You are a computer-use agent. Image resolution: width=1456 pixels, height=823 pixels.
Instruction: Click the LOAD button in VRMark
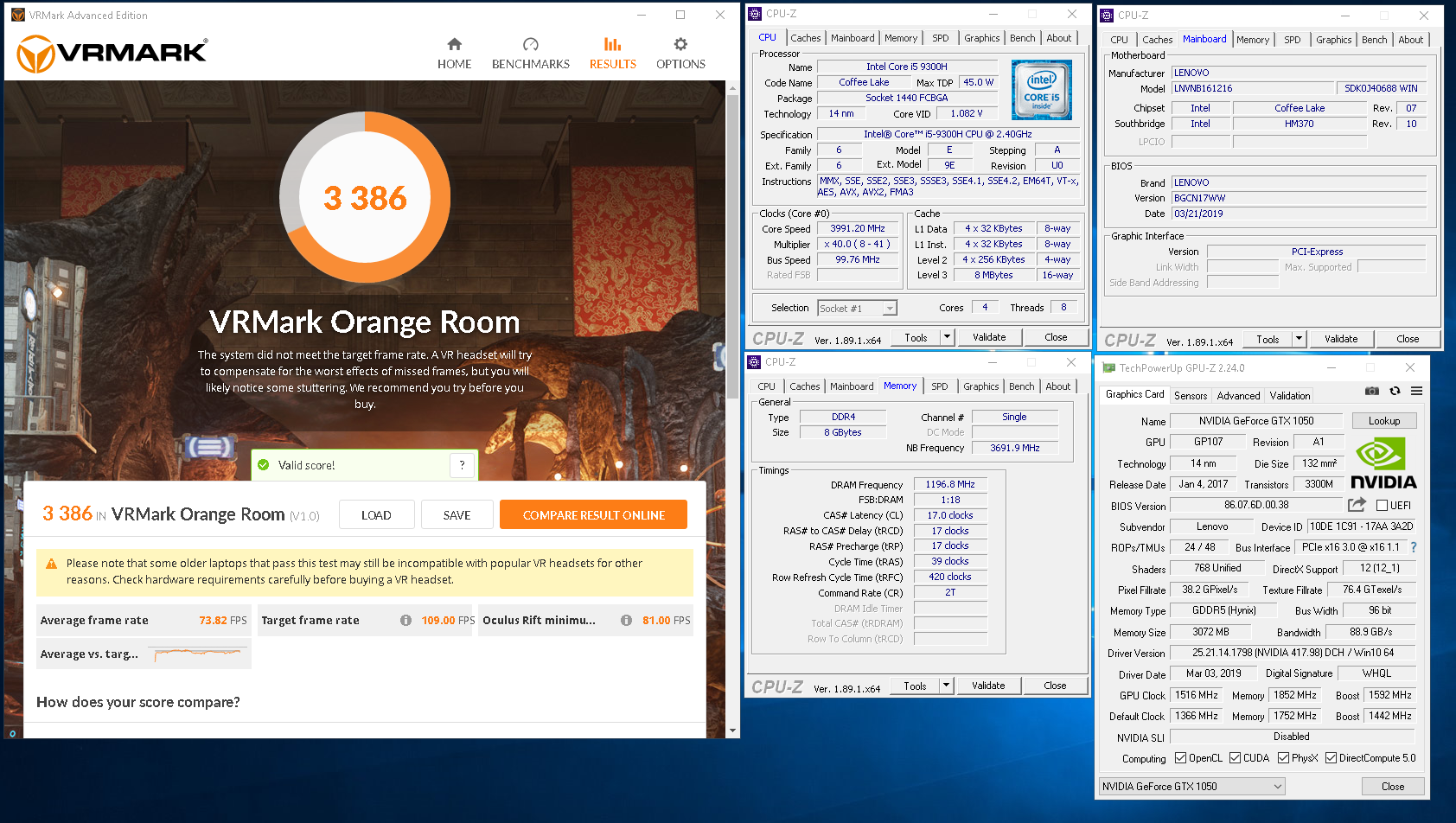click(x=376, y=514)
